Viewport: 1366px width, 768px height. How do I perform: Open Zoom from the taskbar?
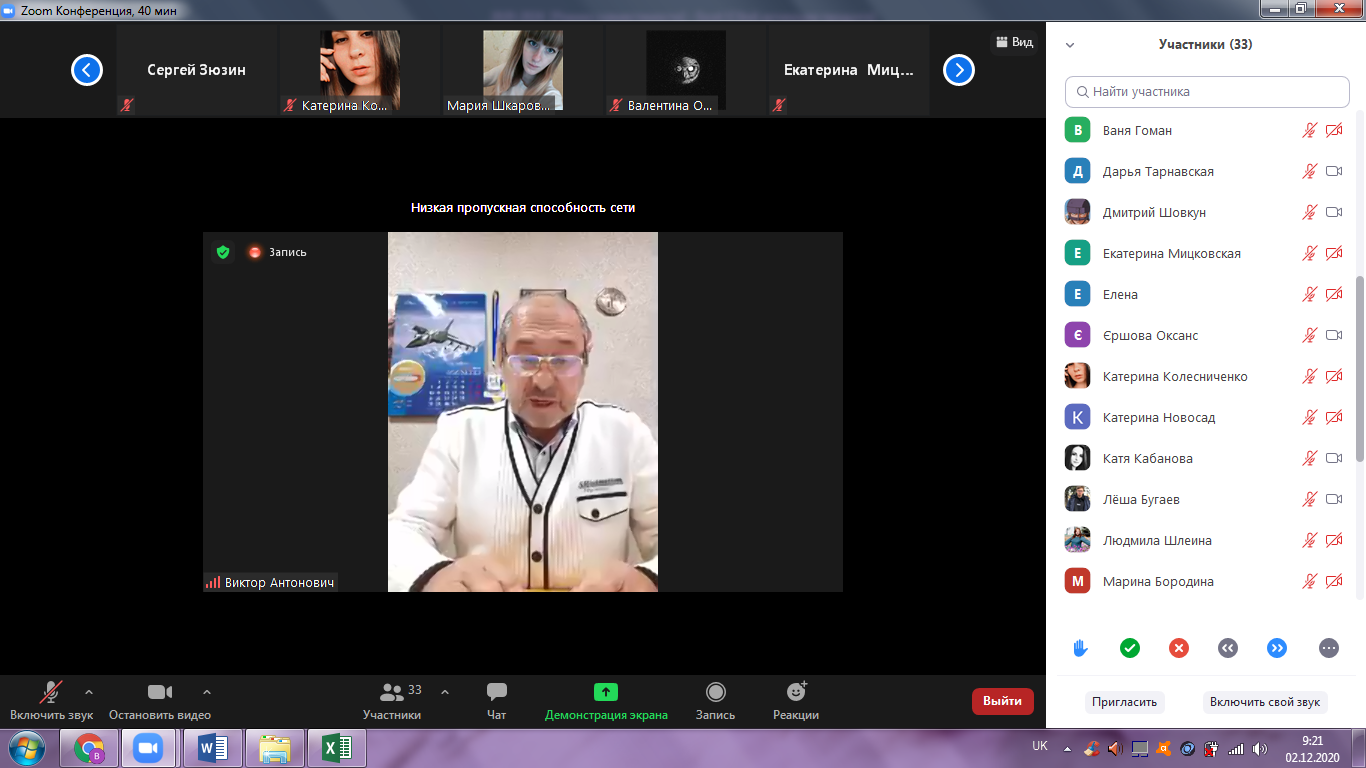[150, 748]
